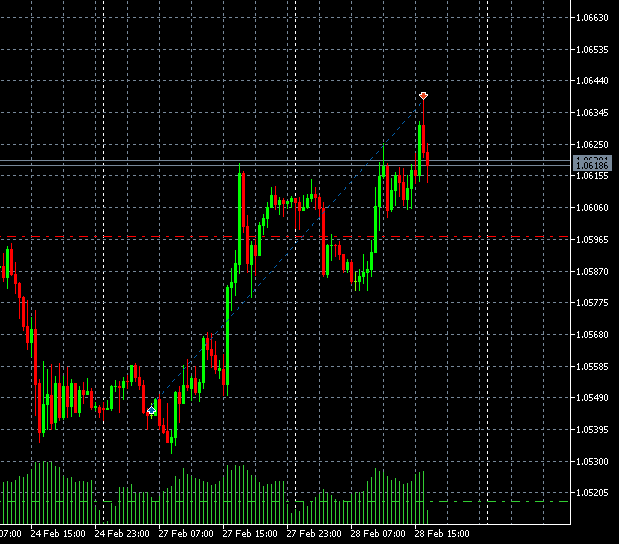Click the red sell arrow trade marker
This screenshot has height=544, width=619.
[x=423, y=96]
